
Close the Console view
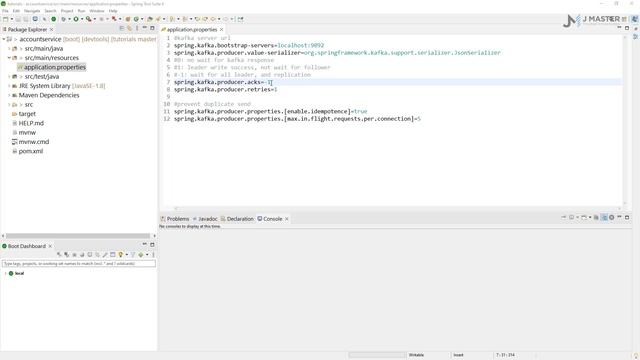287,219
